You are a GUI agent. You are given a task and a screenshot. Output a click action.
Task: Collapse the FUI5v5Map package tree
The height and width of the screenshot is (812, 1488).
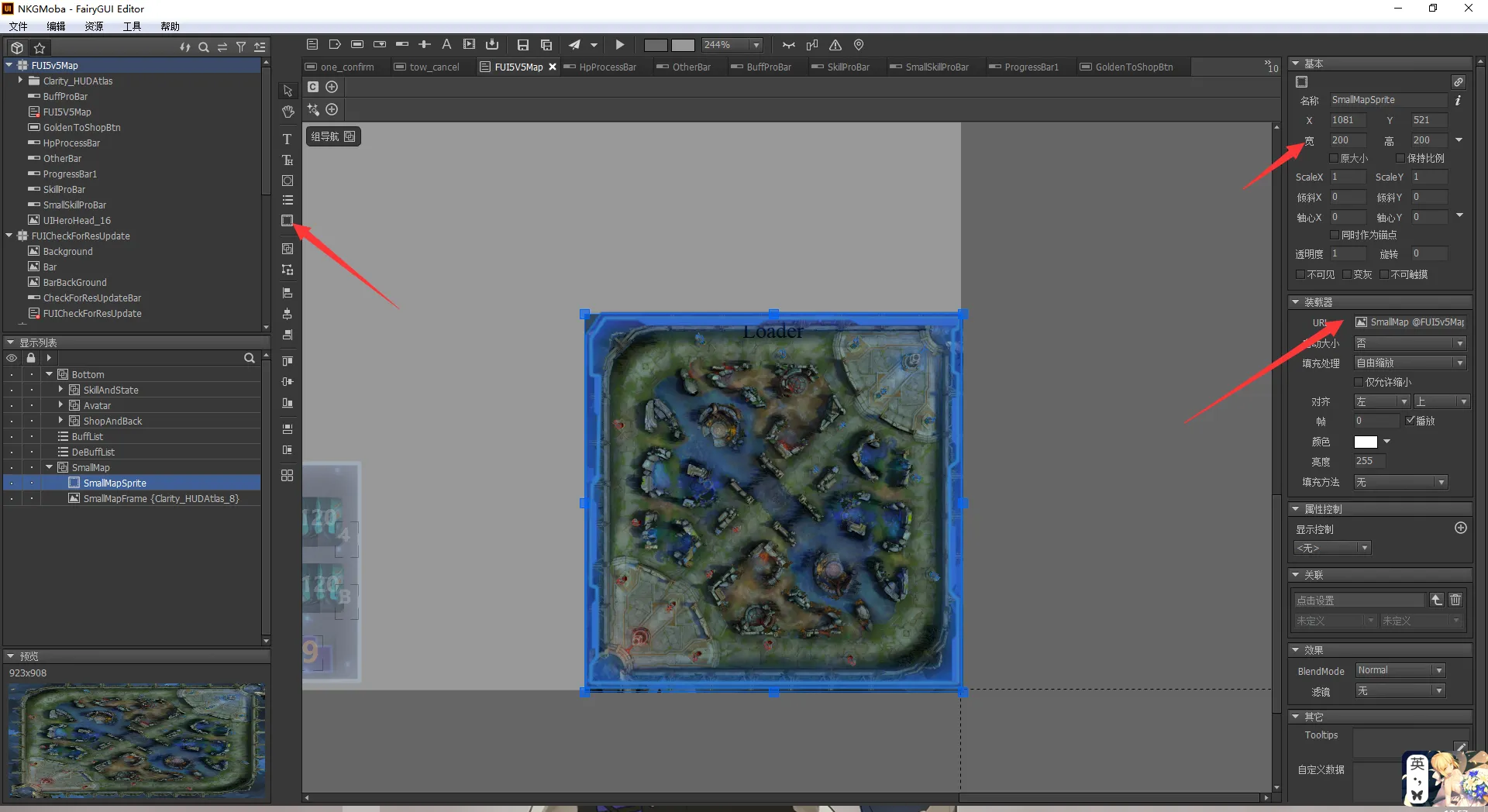point(9,65)
